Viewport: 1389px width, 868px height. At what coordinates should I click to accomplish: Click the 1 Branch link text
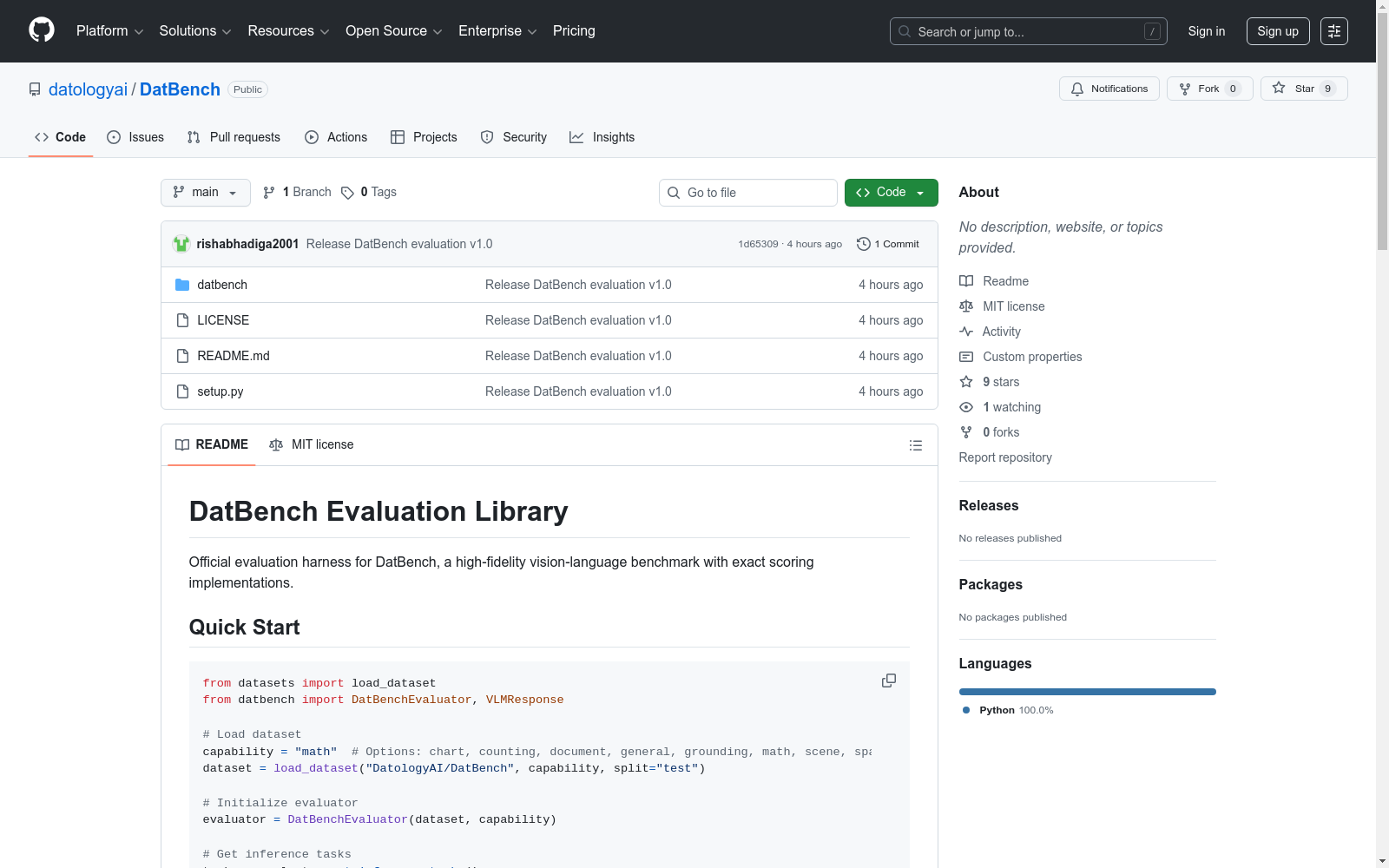pos(307,192)
